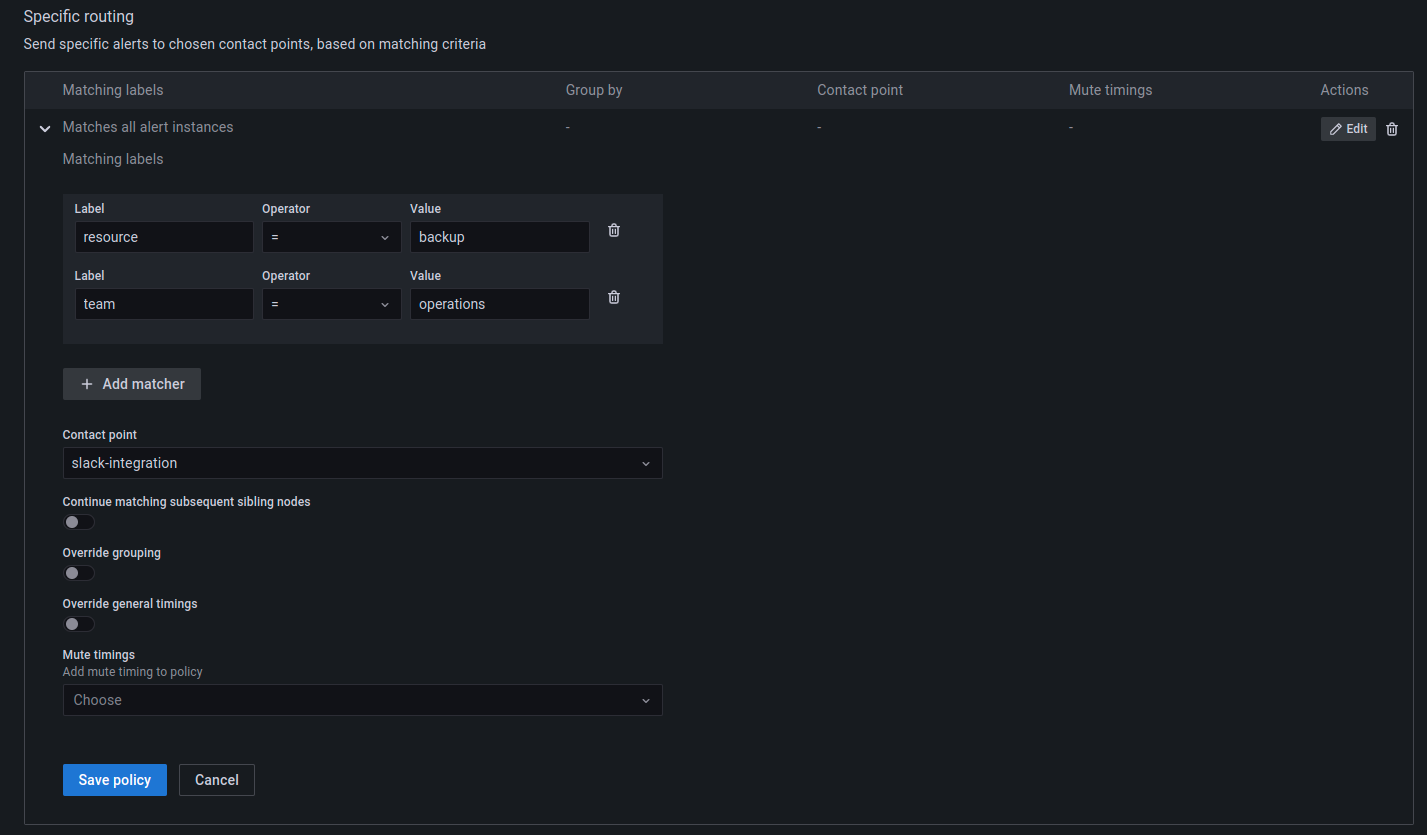The width and height of the screenshot is (1427, 835).
Task: Open the operator dropdown for resource label
Action: point(331,237)
